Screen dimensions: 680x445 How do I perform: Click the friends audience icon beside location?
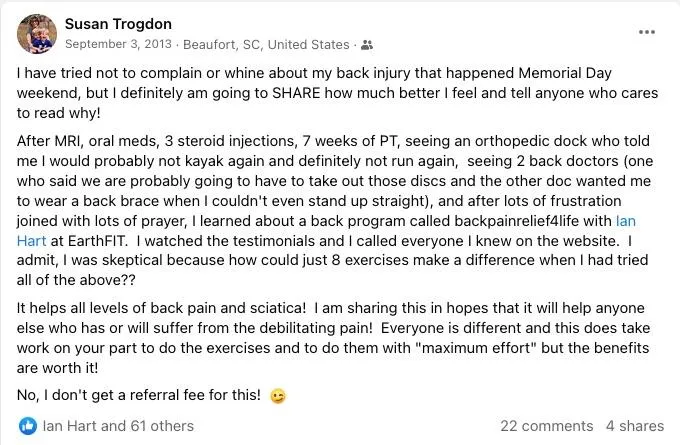367,45
